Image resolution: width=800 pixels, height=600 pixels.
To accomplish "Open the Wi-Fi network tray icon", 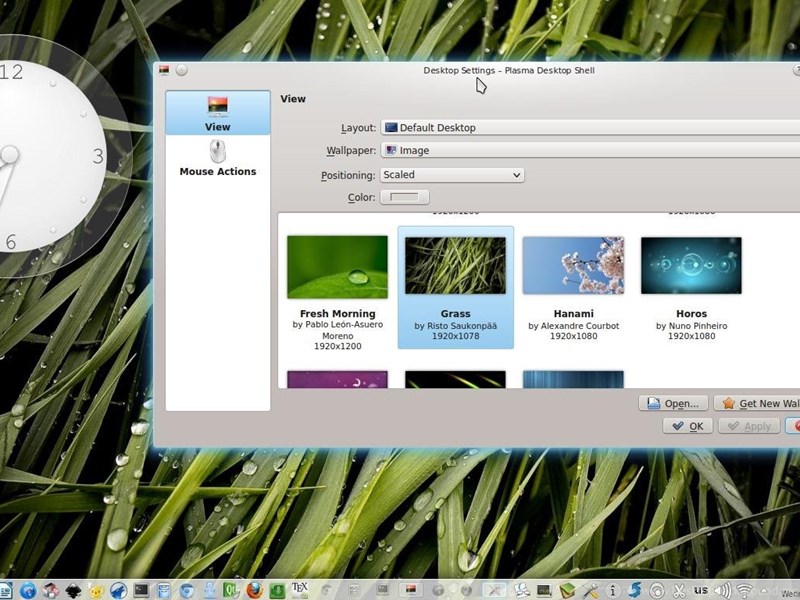I will tap(745, 591).
